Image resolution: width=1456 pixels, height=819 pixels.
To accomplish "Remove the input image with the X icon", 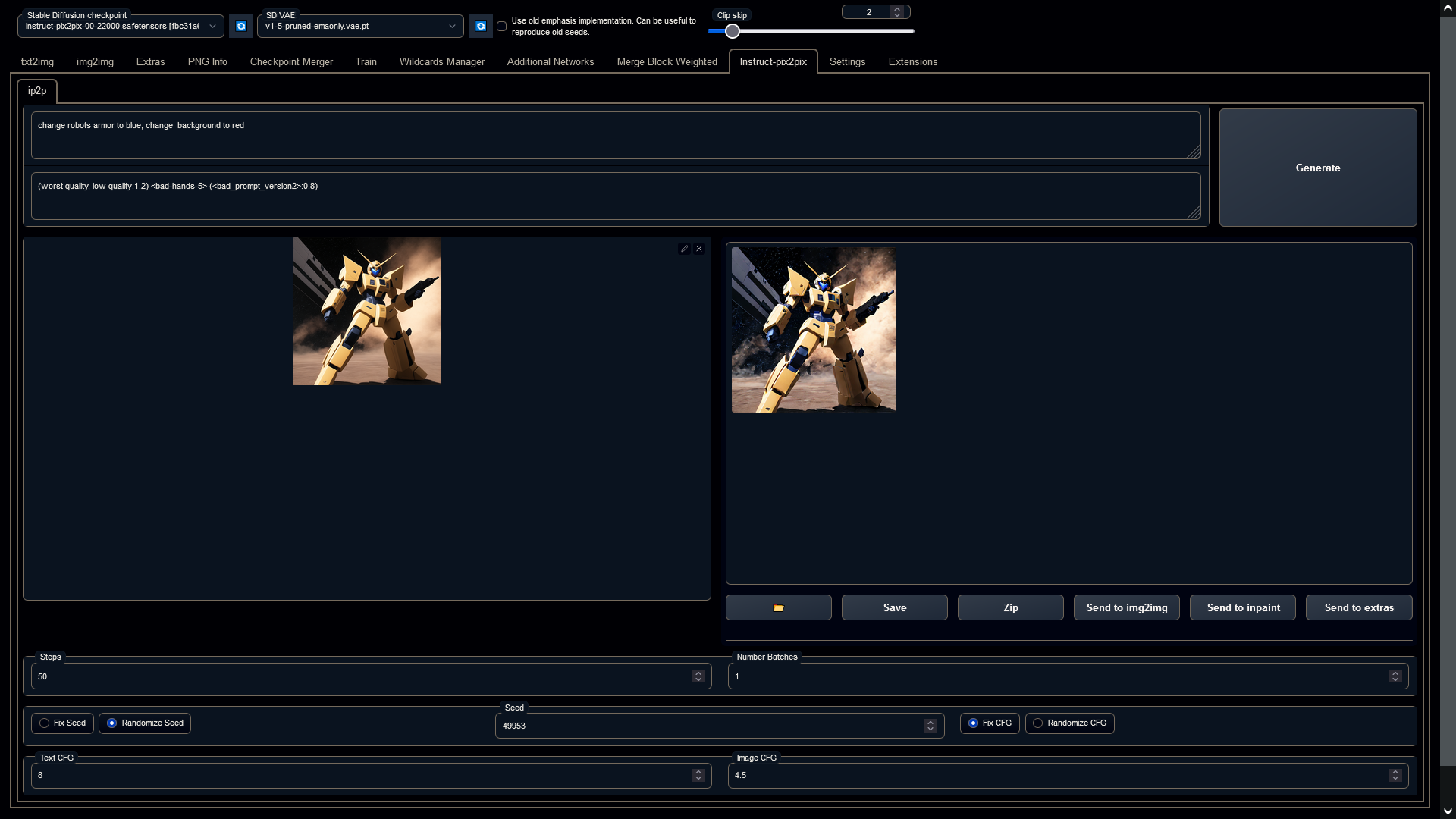I will pos(699,249).
